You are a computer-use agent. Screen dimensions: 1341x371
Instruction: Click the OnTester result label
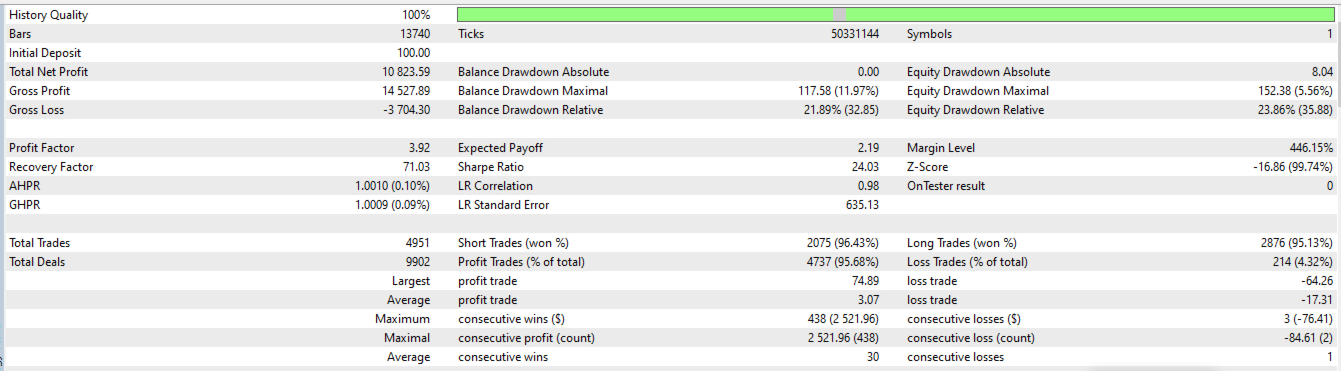tap(946, 186)
